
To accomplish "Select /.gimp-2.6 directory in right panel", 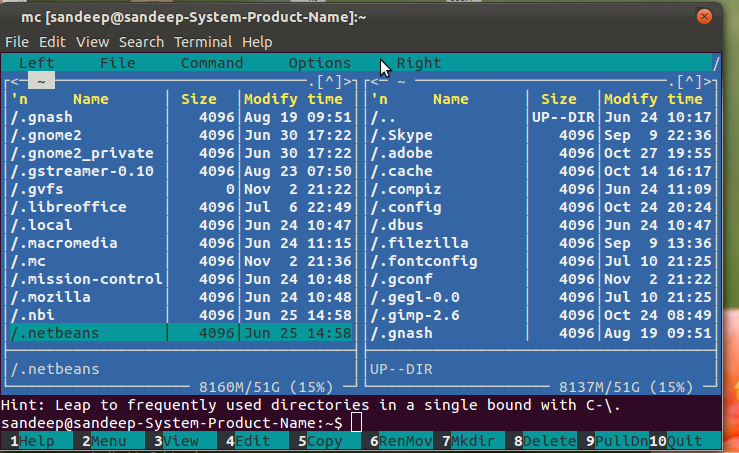I will tap(541, 315).
